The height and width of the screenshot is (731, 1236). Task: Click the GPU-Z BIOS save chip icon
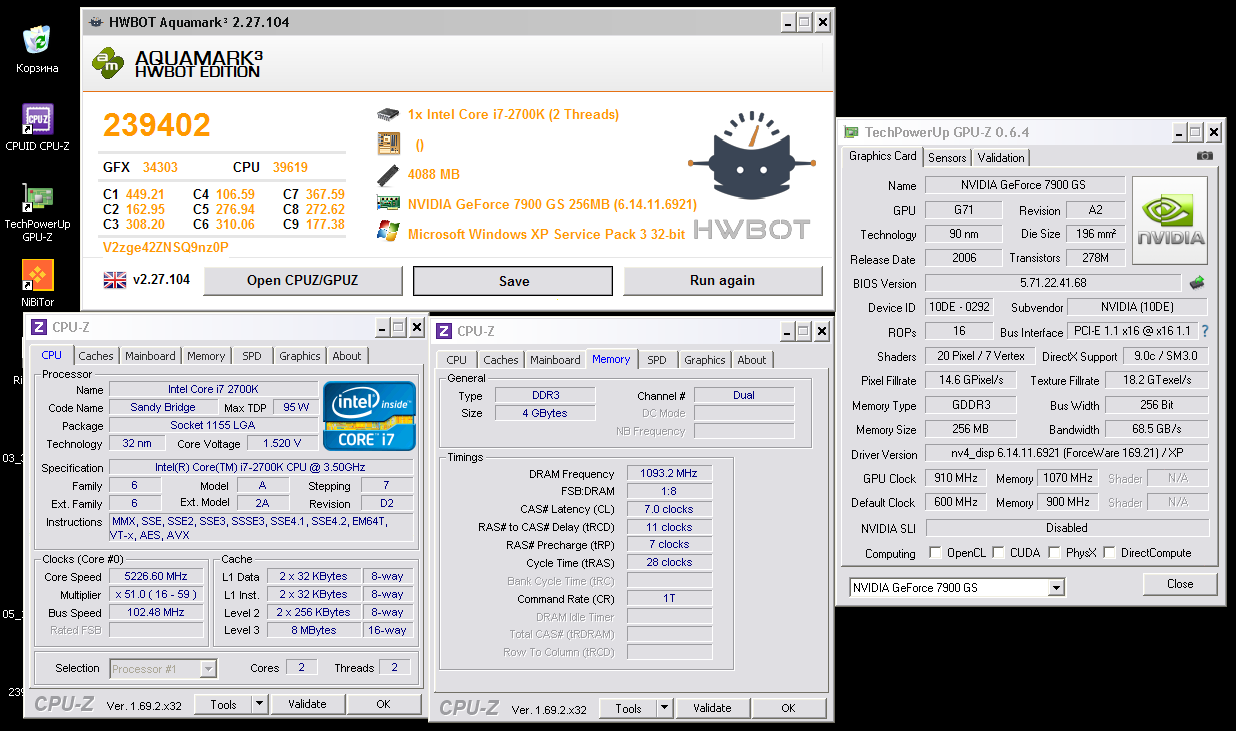point(1197,283)
